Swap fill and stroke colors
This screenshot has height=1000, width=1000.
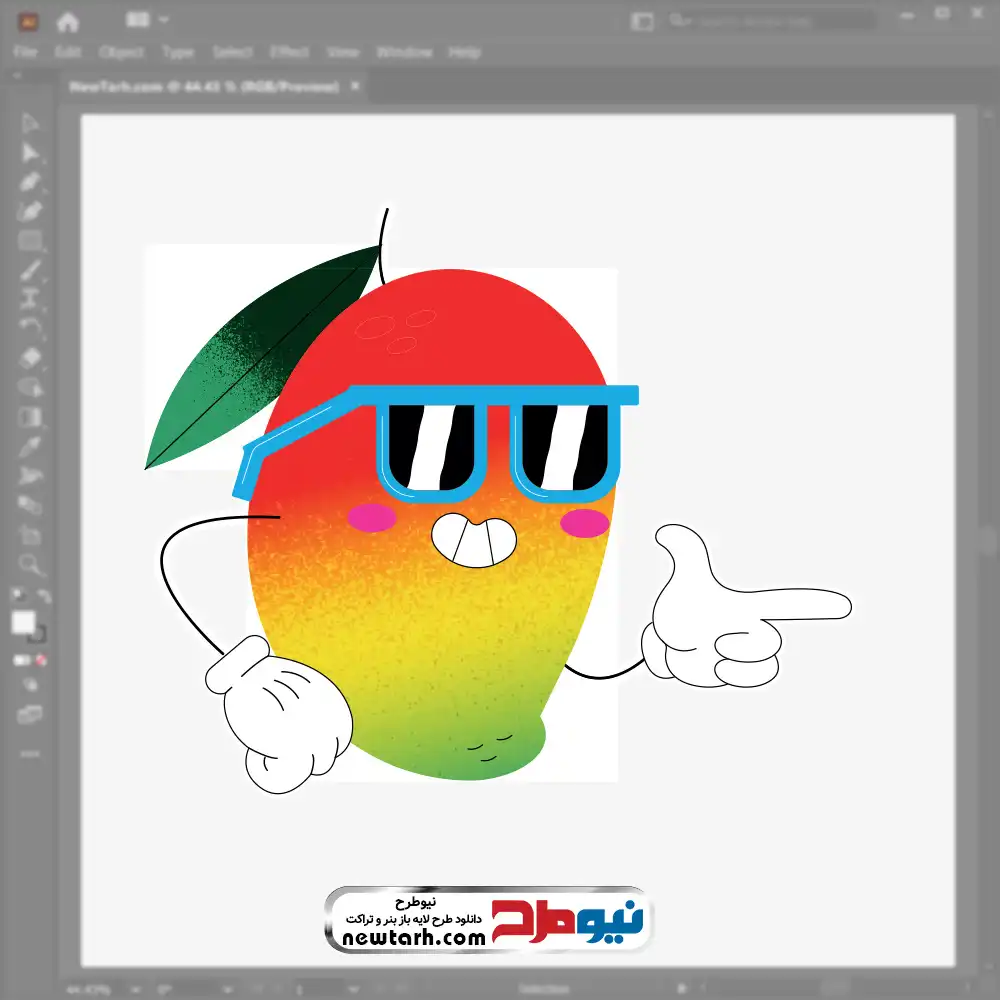click(x=42, y=597)
